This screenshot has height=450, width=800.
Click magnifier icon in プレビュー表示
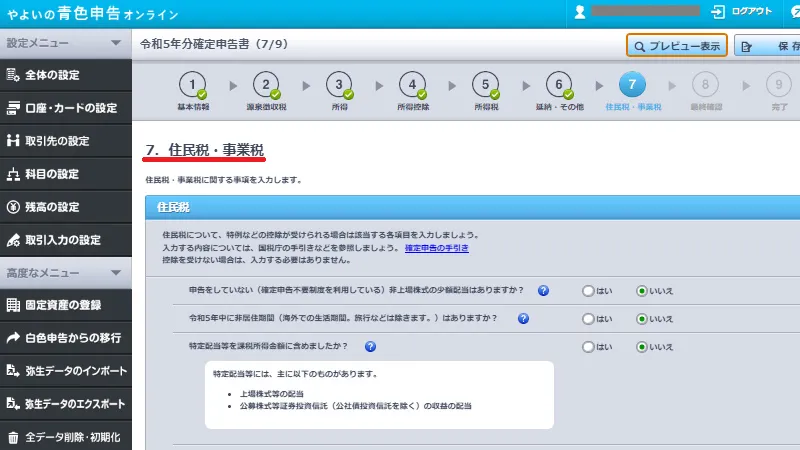coord(639,46)
